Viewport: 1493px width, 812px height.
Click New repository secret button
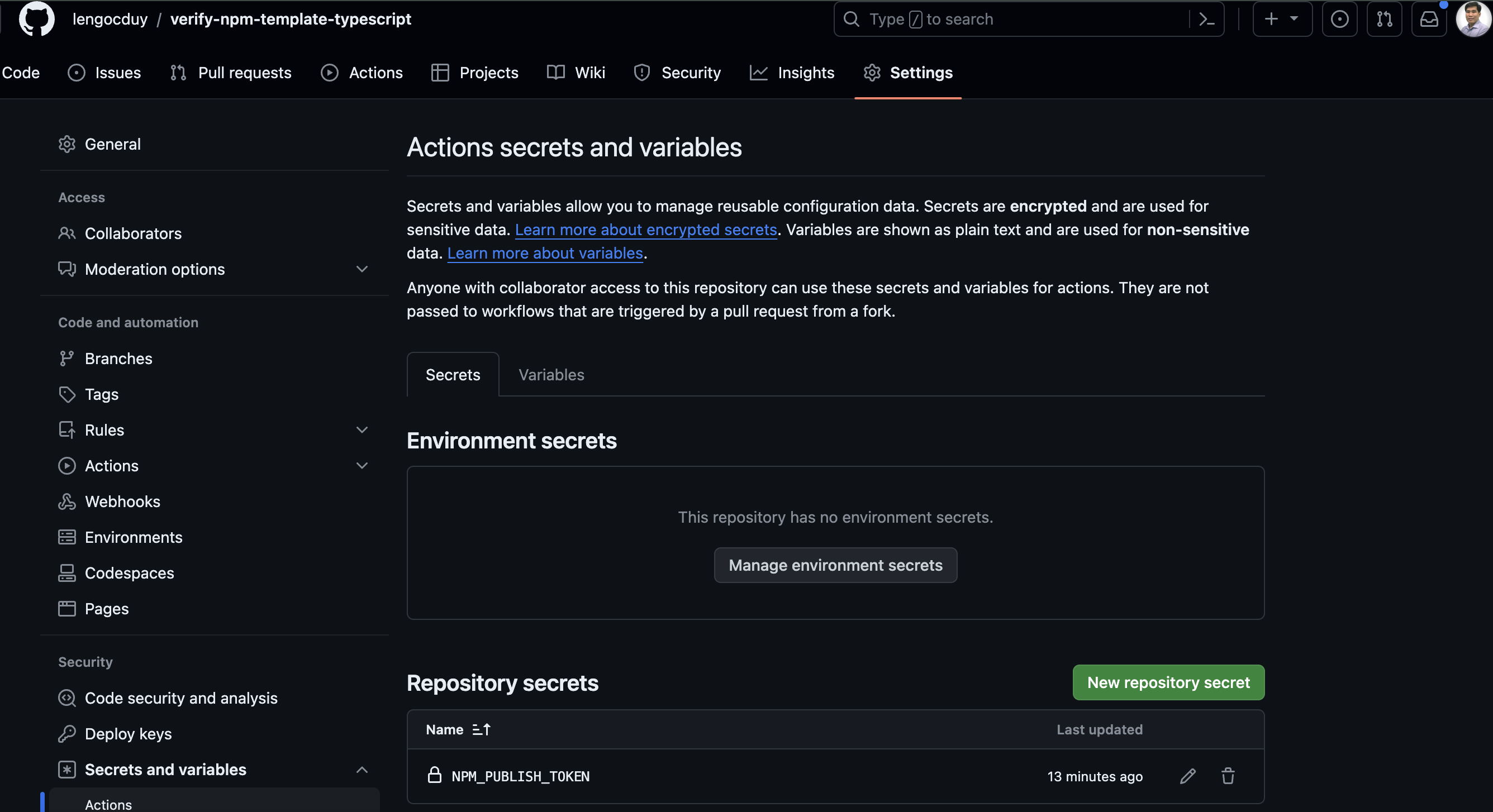pyautogui.click(x=1168, y=682)
